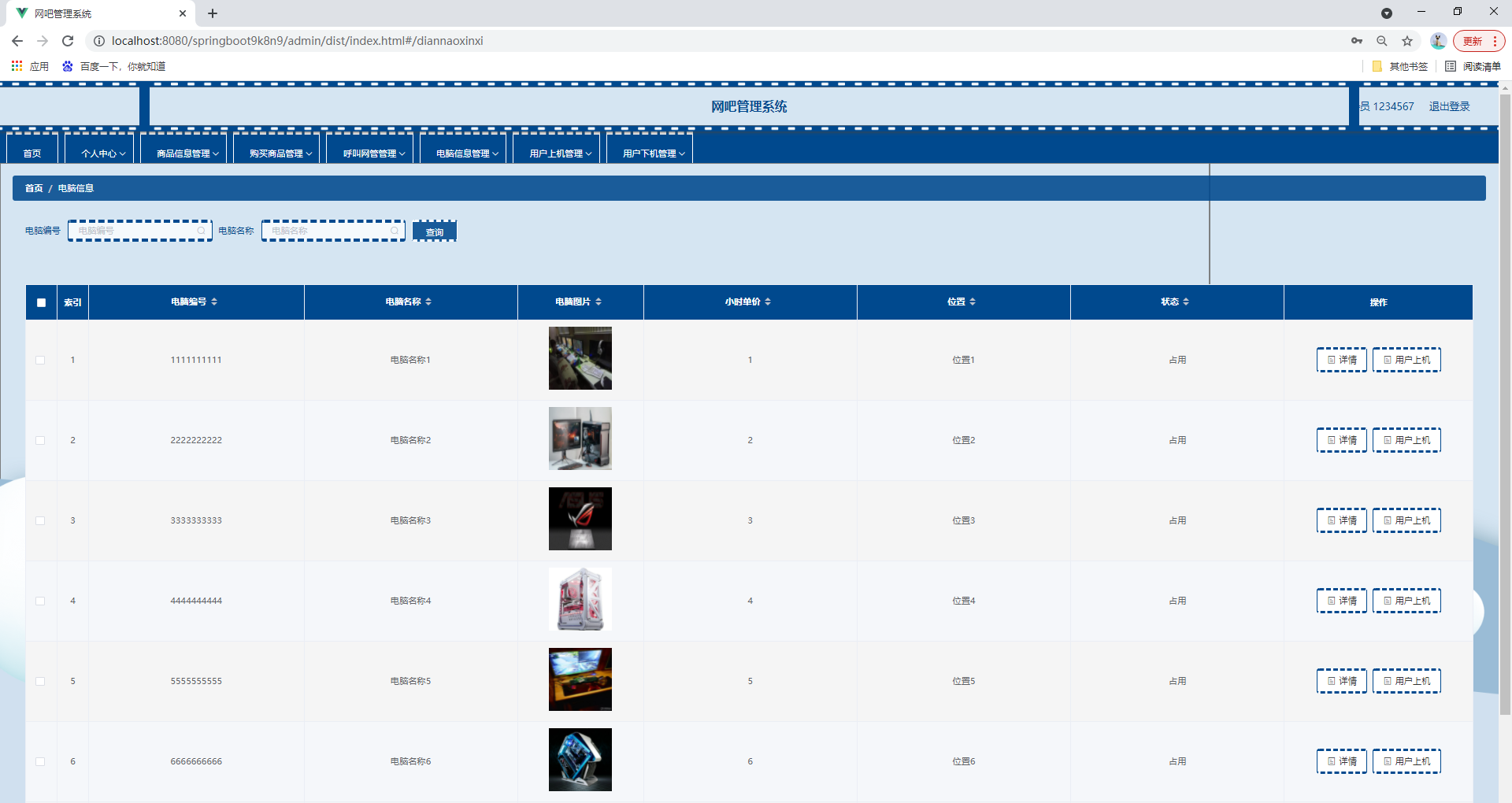The height and width of the screenshot is (803, 1512).
Task: Toggle select-all checkbox in table header
Action: click(41, 302)
